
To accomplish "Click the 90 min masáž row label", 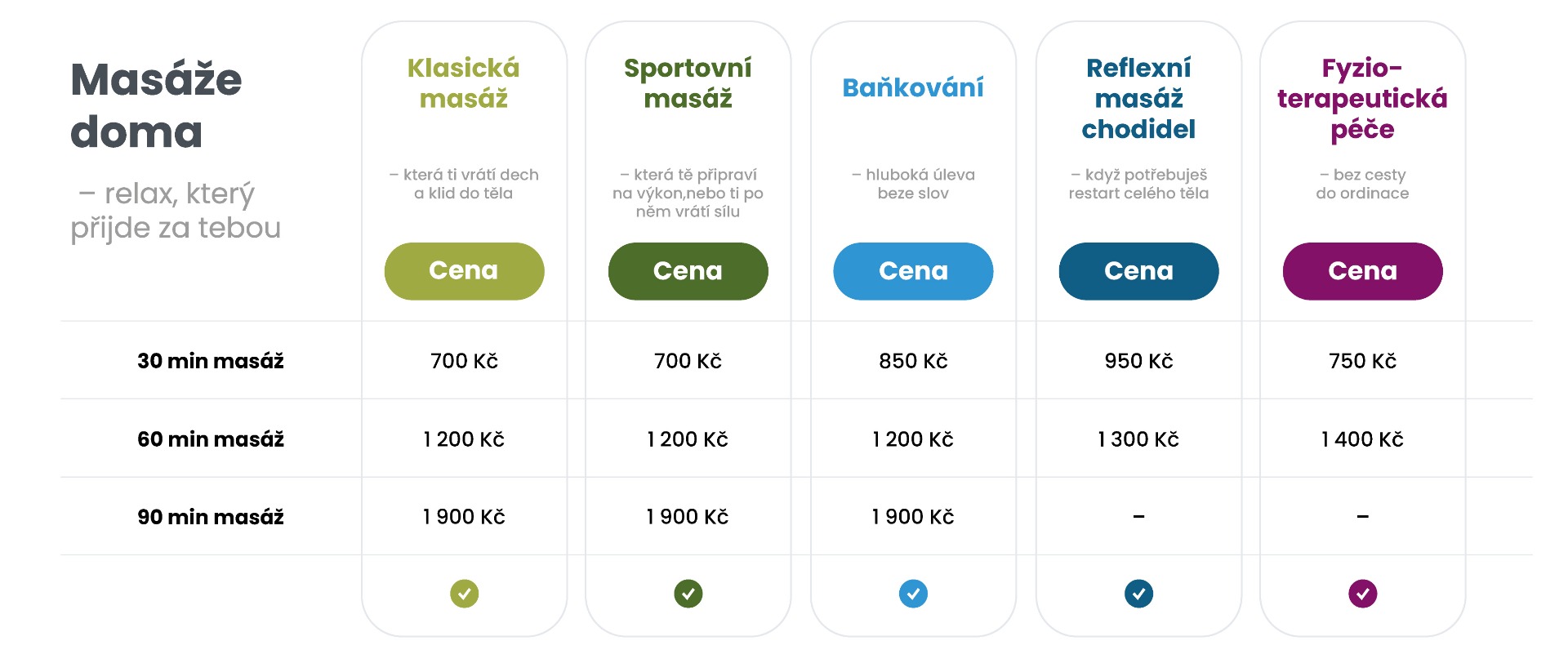I will (x=211, y=517).
